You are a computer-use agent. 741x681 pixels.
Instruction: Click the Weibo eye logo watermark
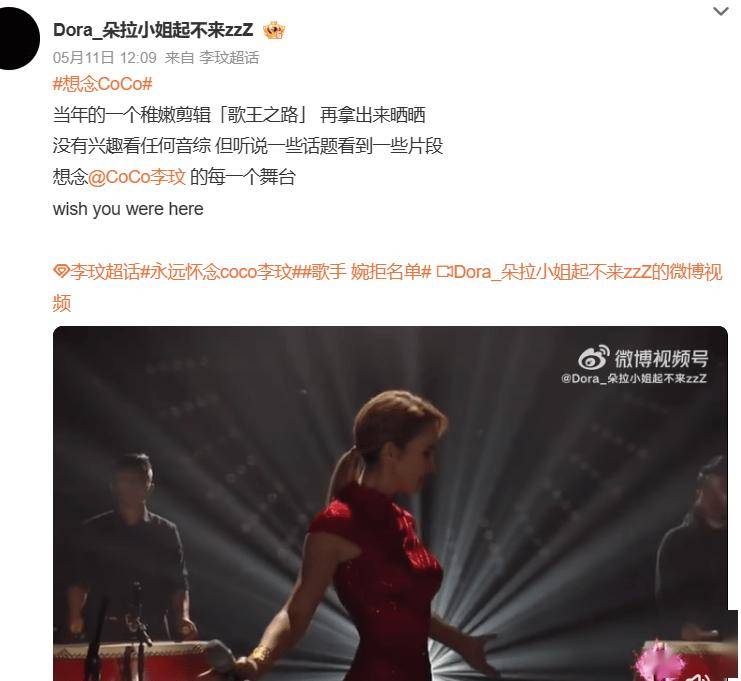594,358
